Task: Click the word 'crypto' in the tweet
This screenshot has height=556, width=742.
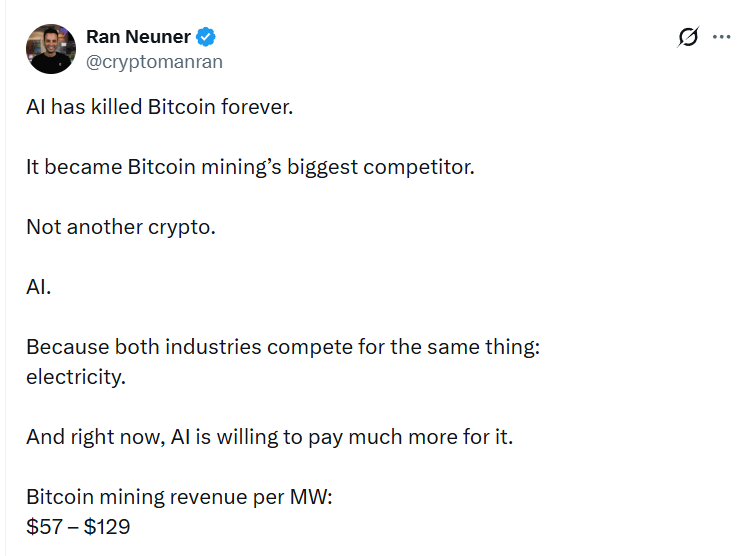Action: pos(182,226)
